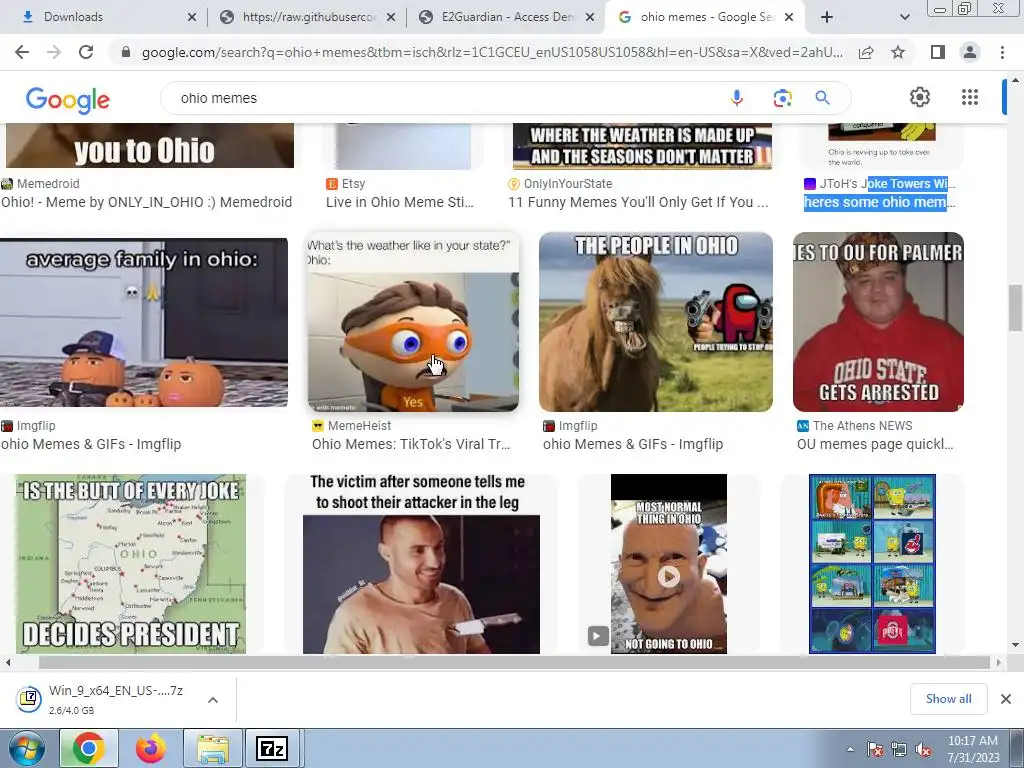Open highlighted 'heres some ohio mem...' link
1024x768 pixels.
click(x=879, y=202)
